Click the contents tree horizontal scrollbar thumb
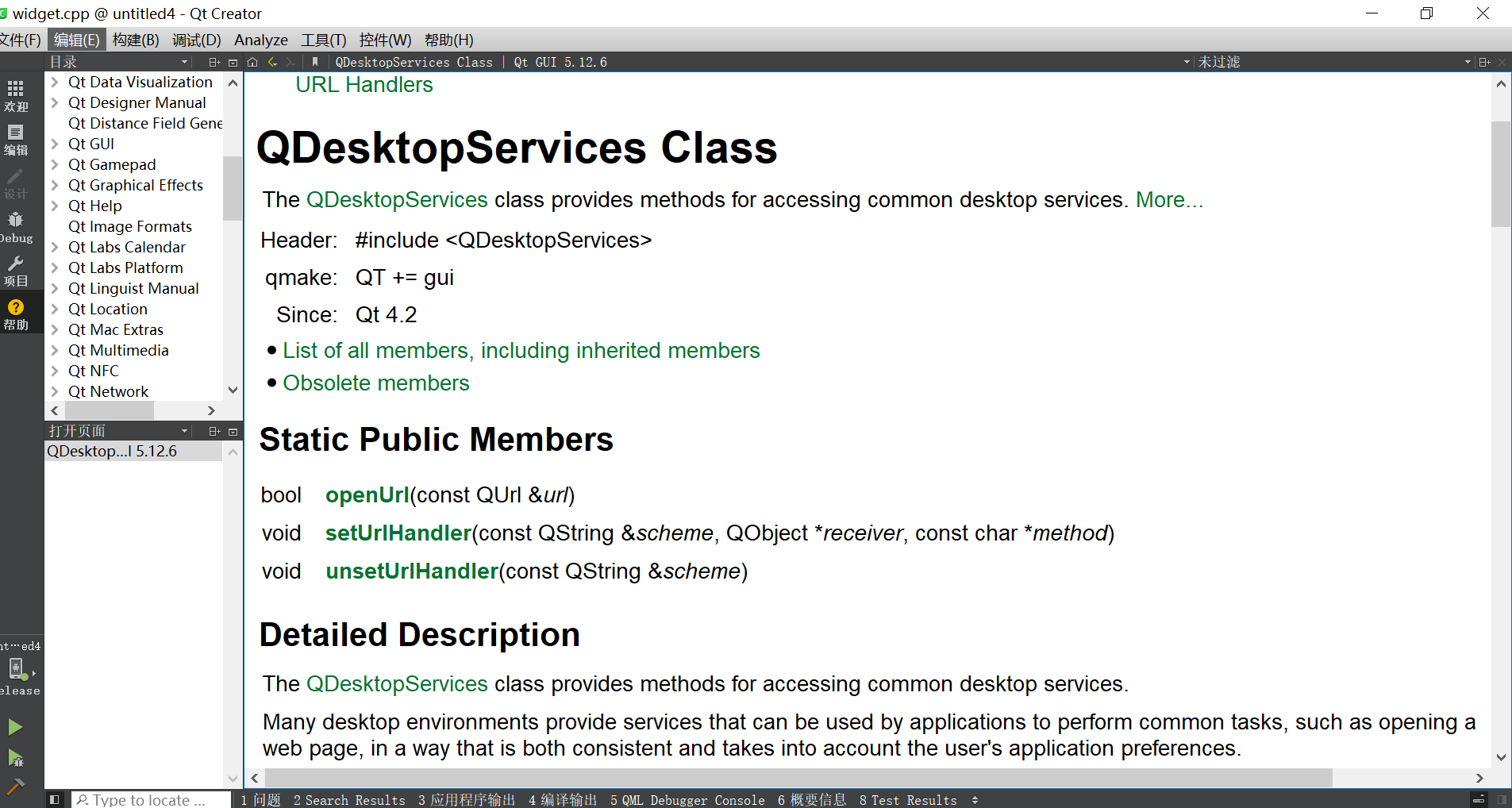This screenshot has width=1512, height=808. 110,410
